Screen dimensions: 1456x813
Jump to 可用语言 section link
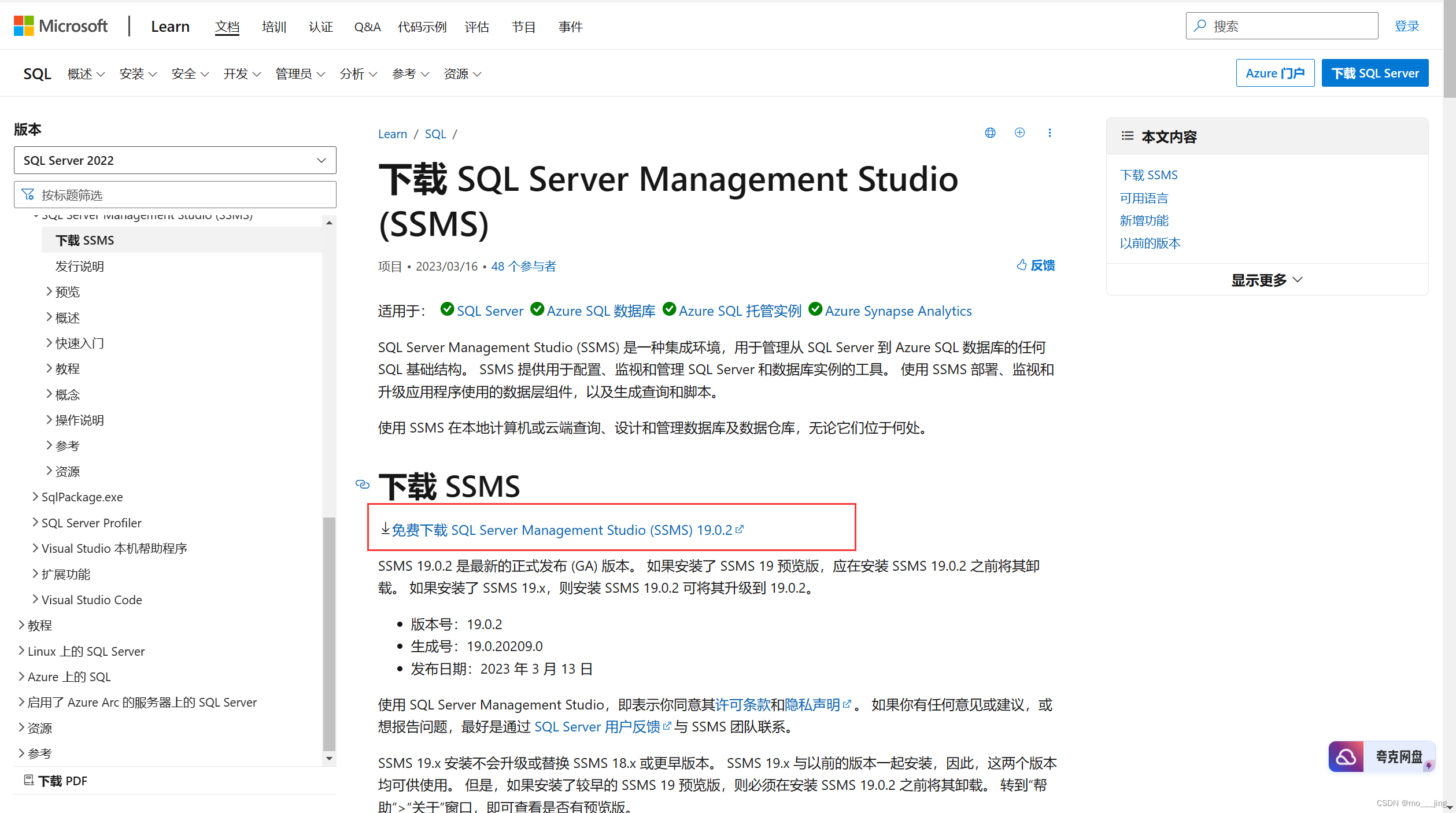1144,198
